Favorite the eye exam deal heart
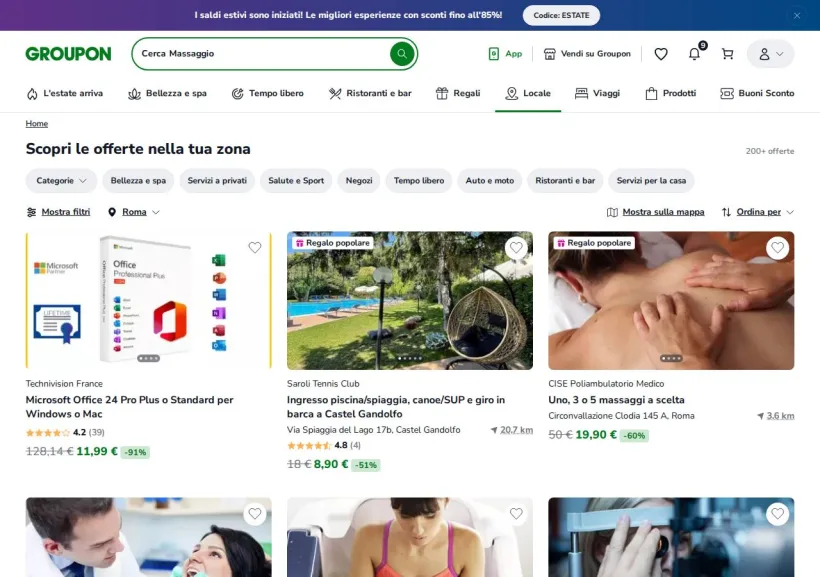The width and height of the screenshot is (820, 577). coord(778,514)
